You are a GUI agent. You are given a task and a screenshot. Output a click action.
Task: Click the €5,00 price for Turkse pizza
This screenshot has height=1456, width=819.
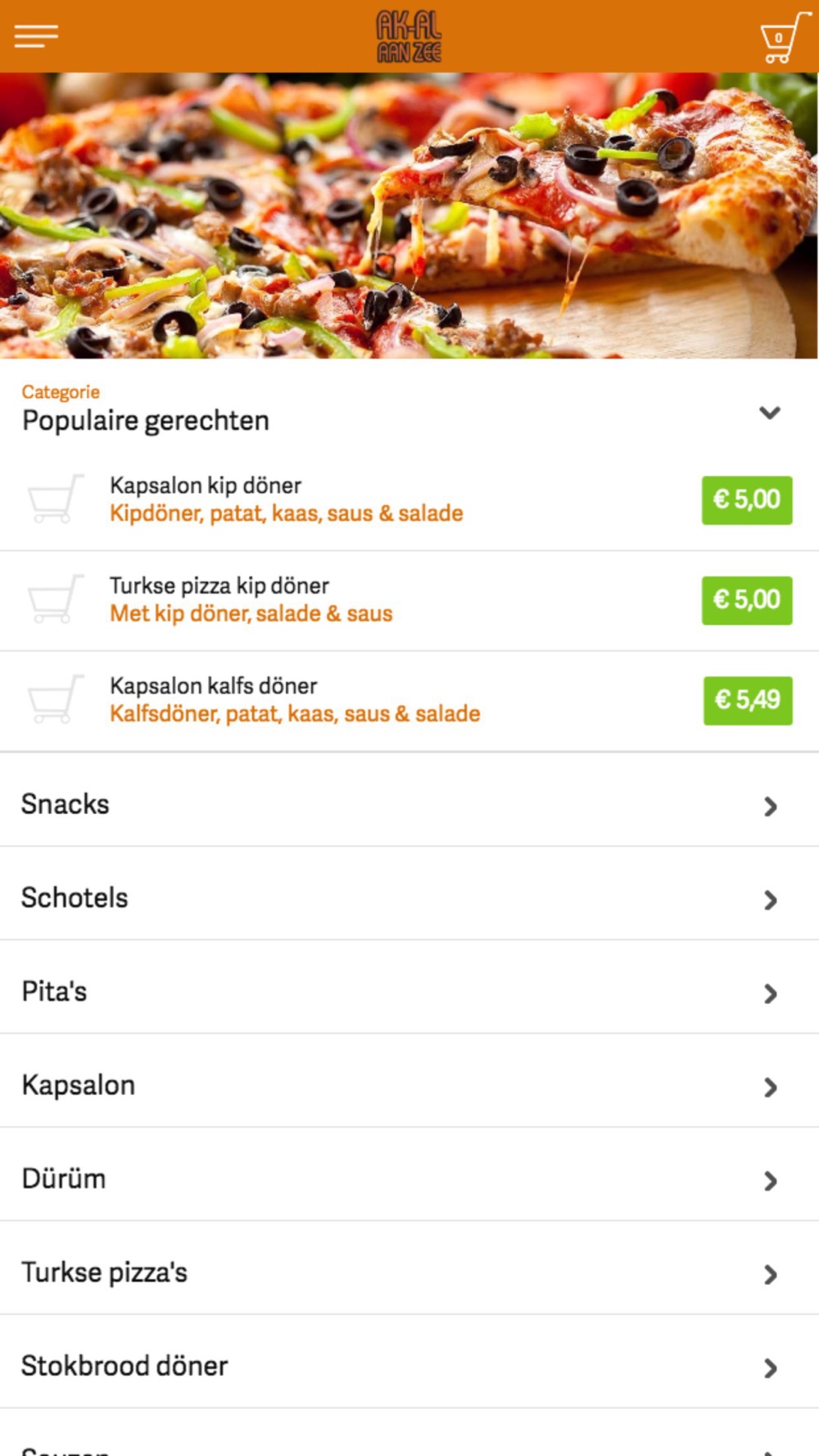(747, 599)
